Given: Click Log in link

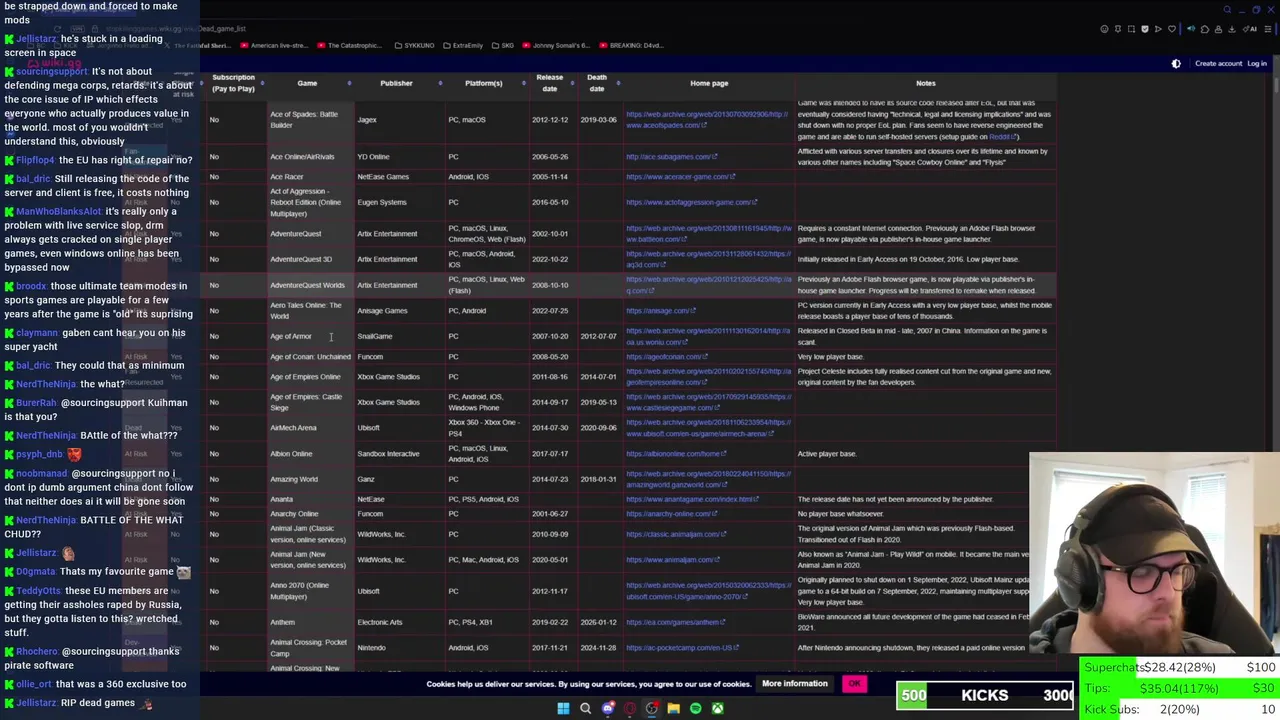Looking at the screenshot, I should pos(1257,63).
